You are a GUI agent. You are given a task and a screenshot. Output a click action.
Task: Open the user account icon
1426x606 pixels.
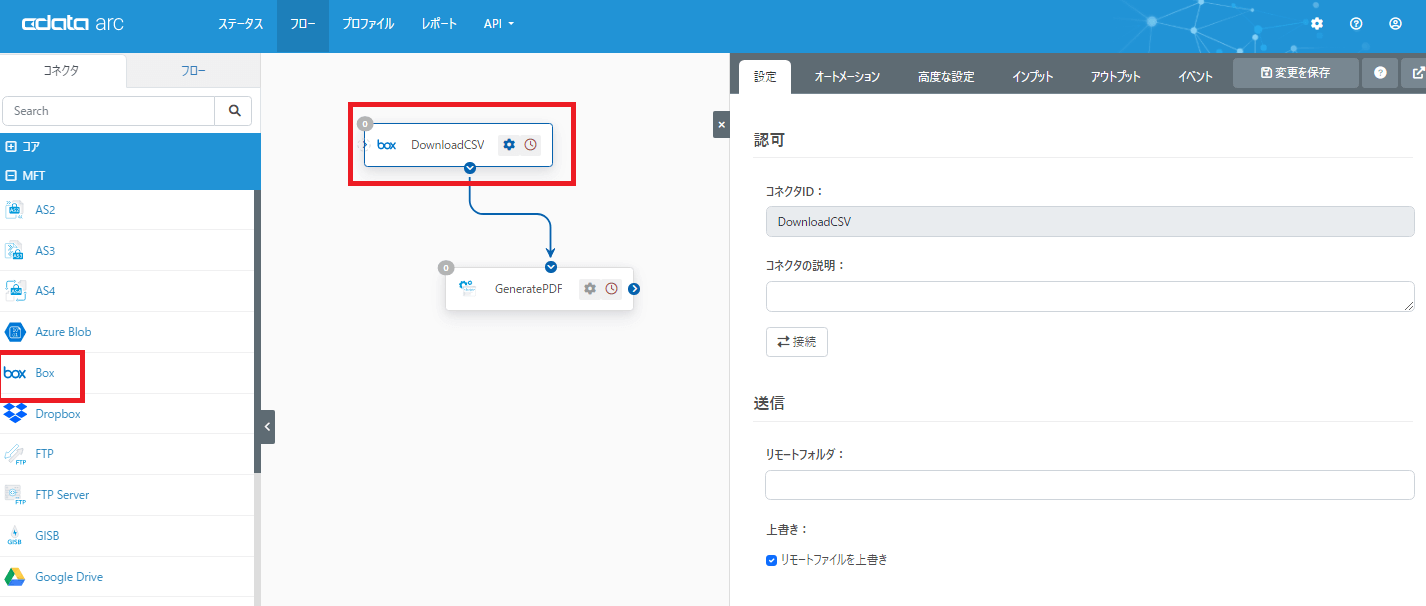(1395, 24)
